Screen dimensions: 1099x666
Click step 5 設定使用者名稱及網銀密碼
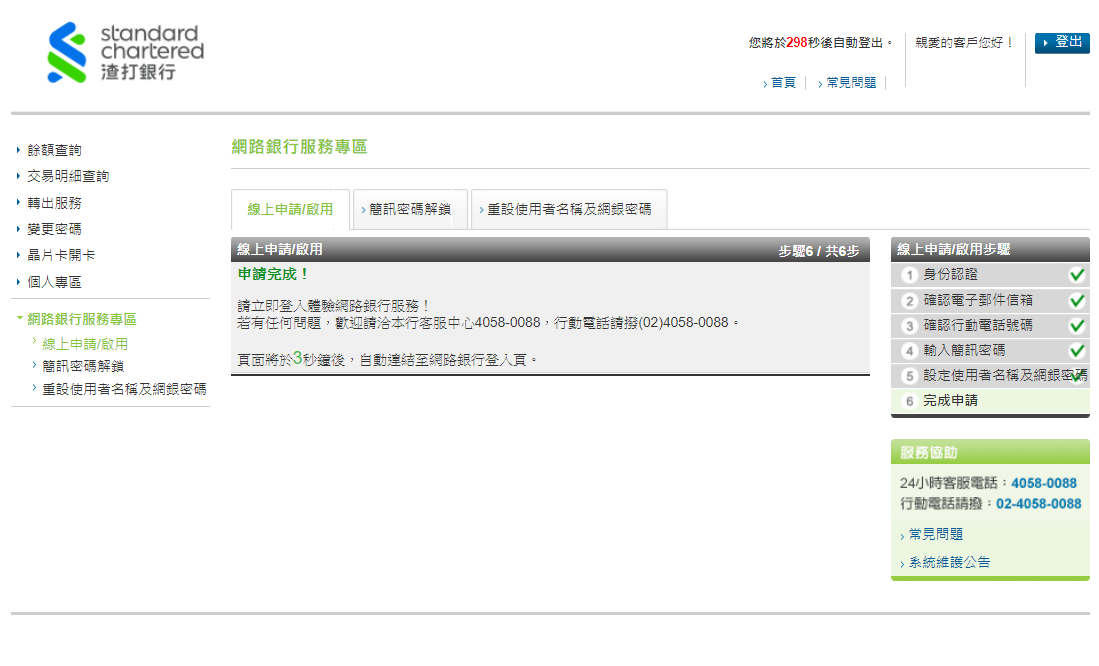(990, 376)
